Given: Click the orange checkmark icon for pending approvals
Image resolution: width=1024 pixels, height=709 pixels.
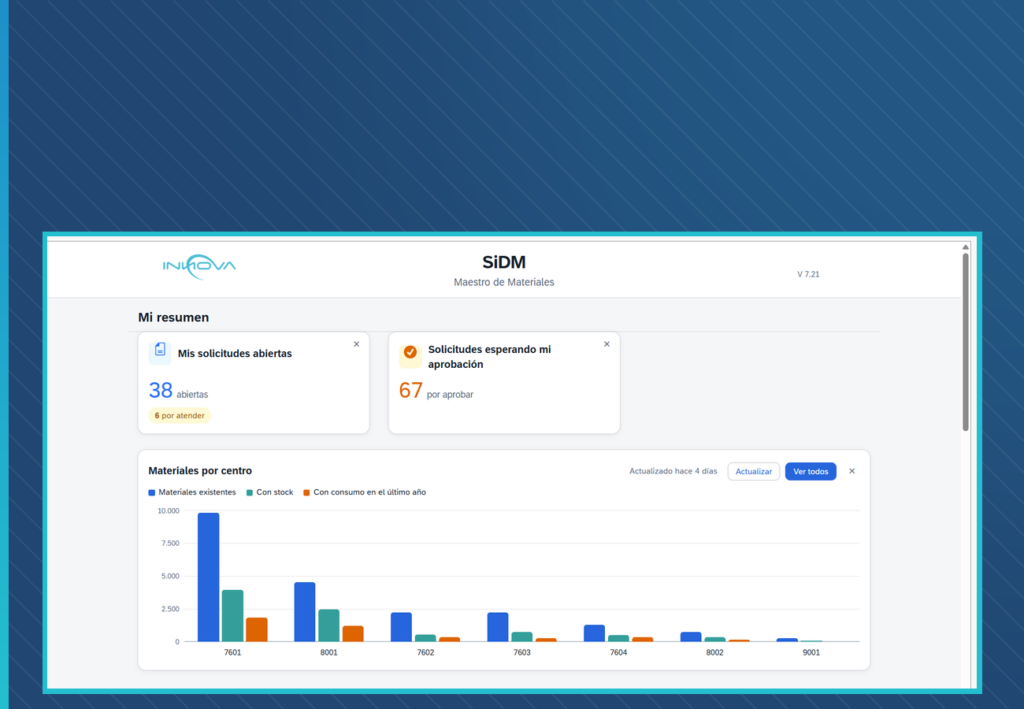Looking at the screenshot, I should coord(410,353).
